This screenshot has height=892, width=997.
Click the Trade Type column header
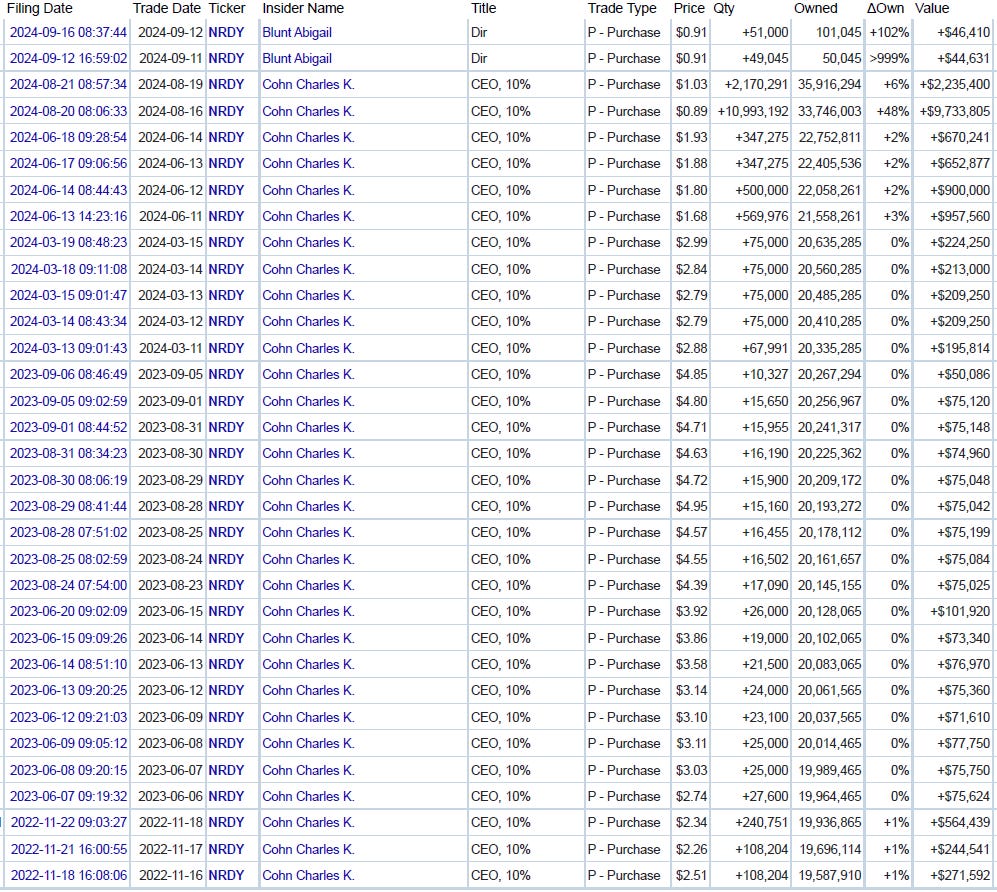point(622,8)
